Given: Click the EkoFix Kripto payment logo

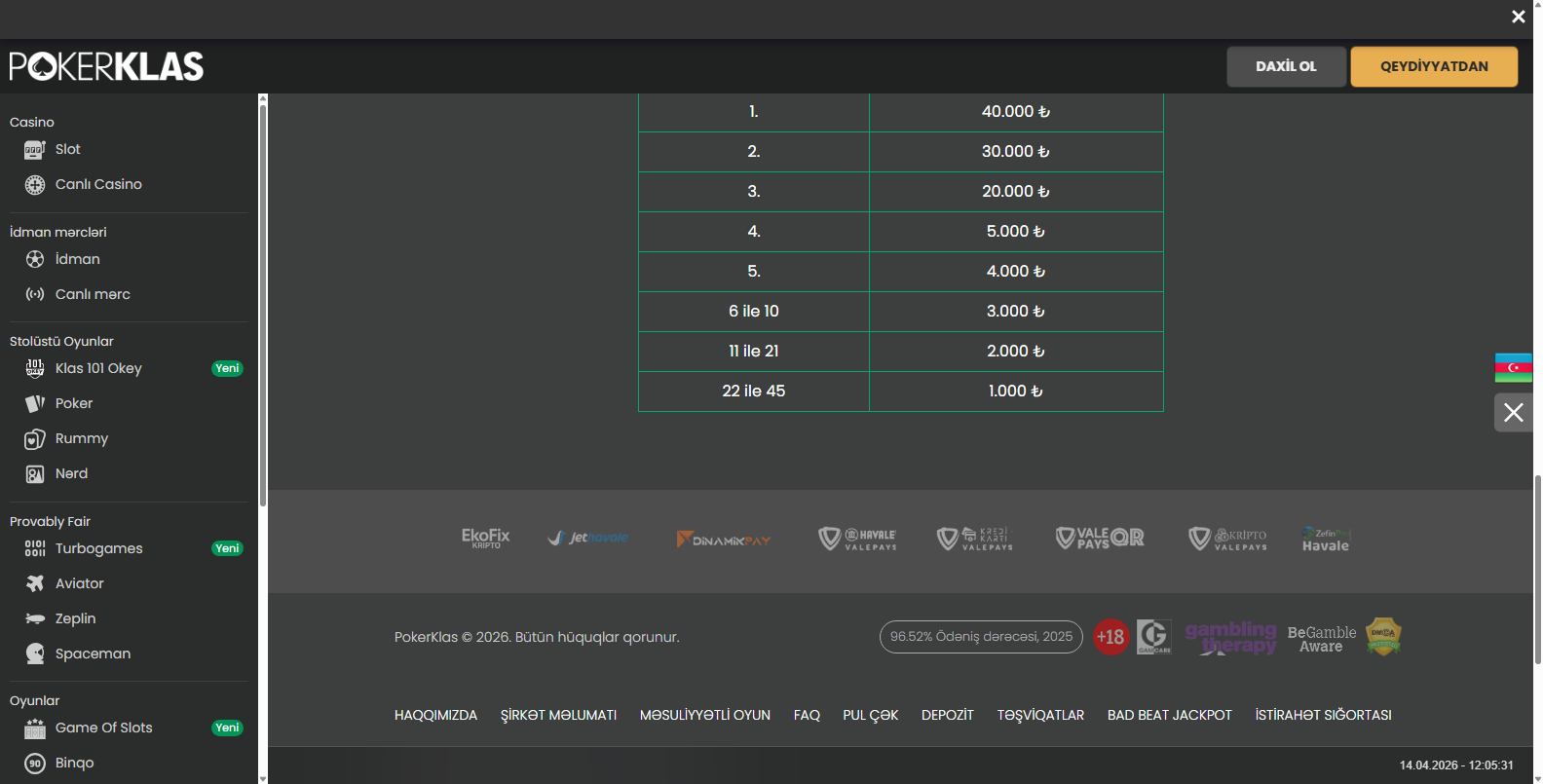Looking at the screenshot, I should 485,539.
